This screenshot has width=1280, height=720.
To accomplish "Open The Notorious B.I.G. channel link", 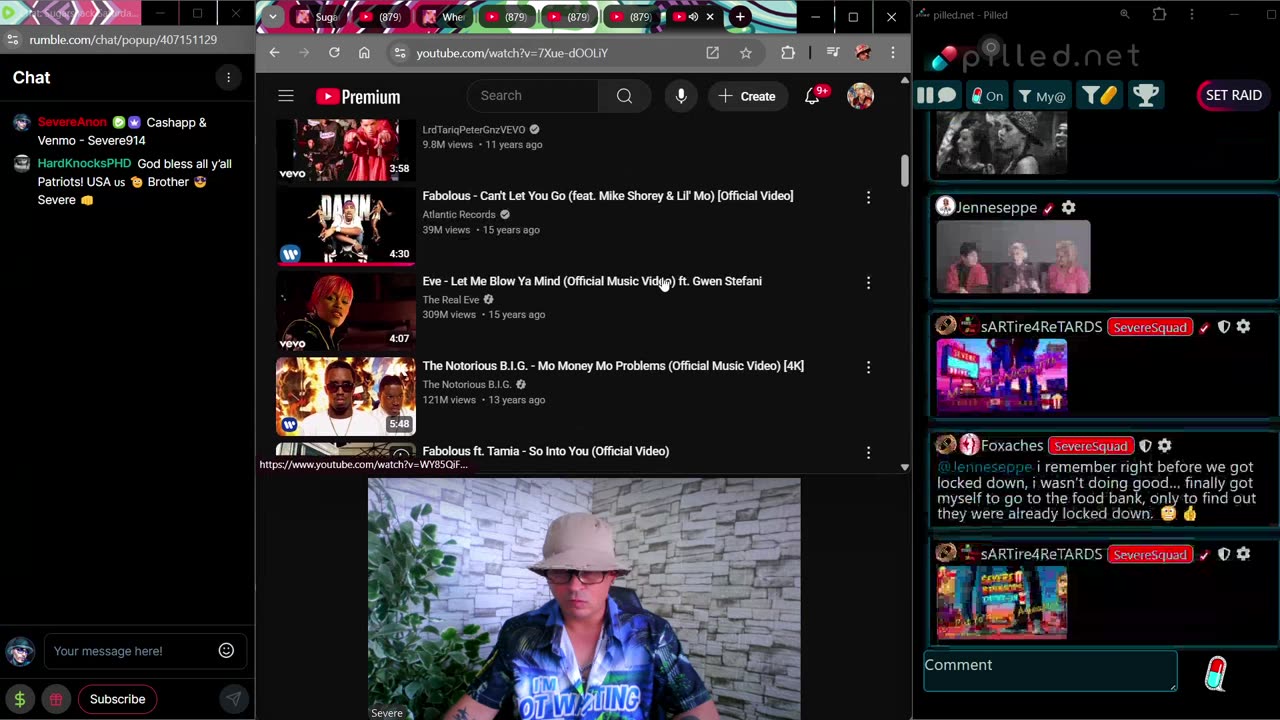I will [467, 384].
